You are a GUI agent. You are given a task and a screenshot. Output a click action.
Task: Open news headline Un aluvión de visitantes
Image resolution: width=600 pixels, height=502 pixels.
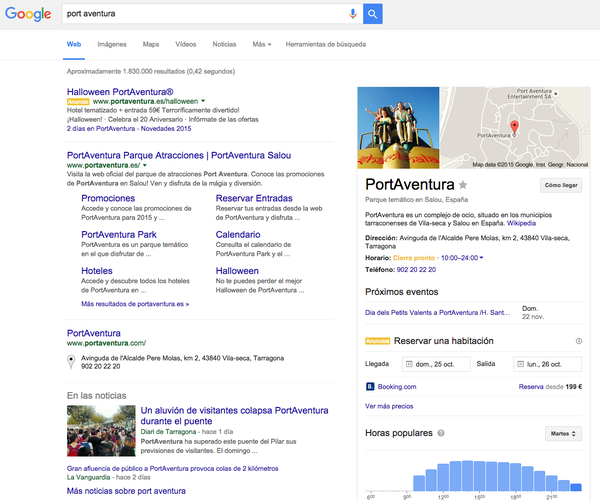[x=234, y=416]
